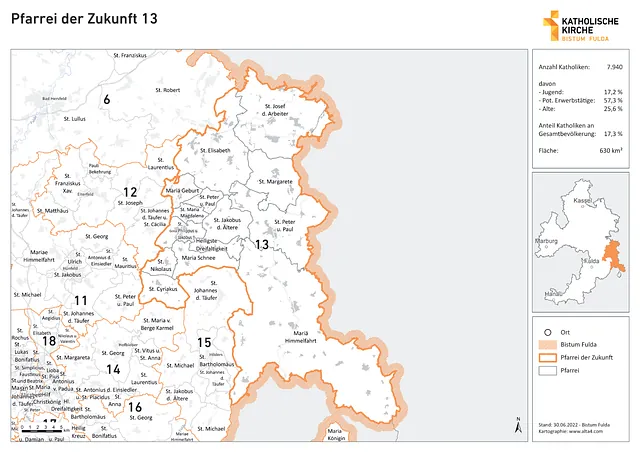Click the north arrow compass symbol
This screenshot has width=640, height=452.
515,424
